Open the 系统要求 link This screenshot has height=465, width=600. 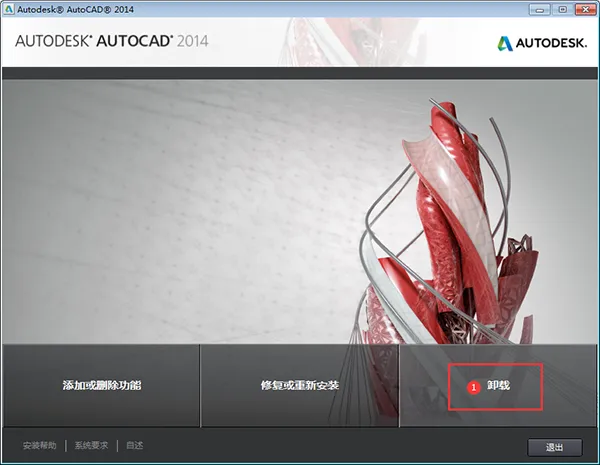coord(91,445)
